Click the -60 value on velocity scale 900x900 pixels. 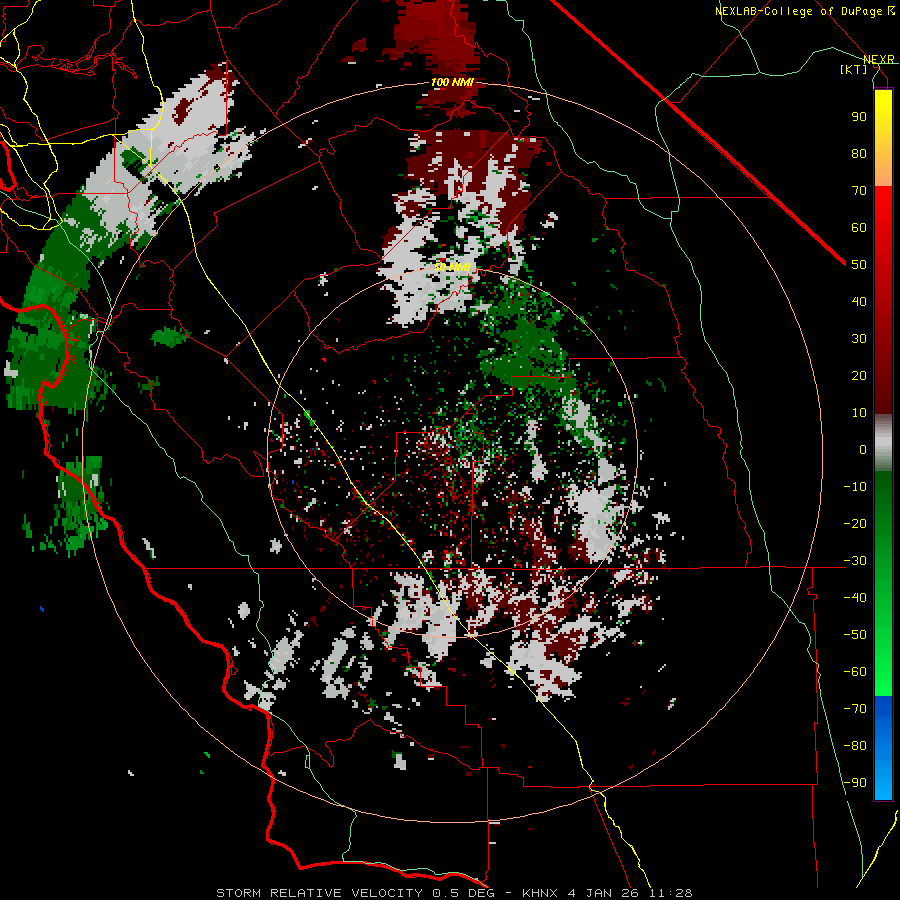click(x=855, y=672)
